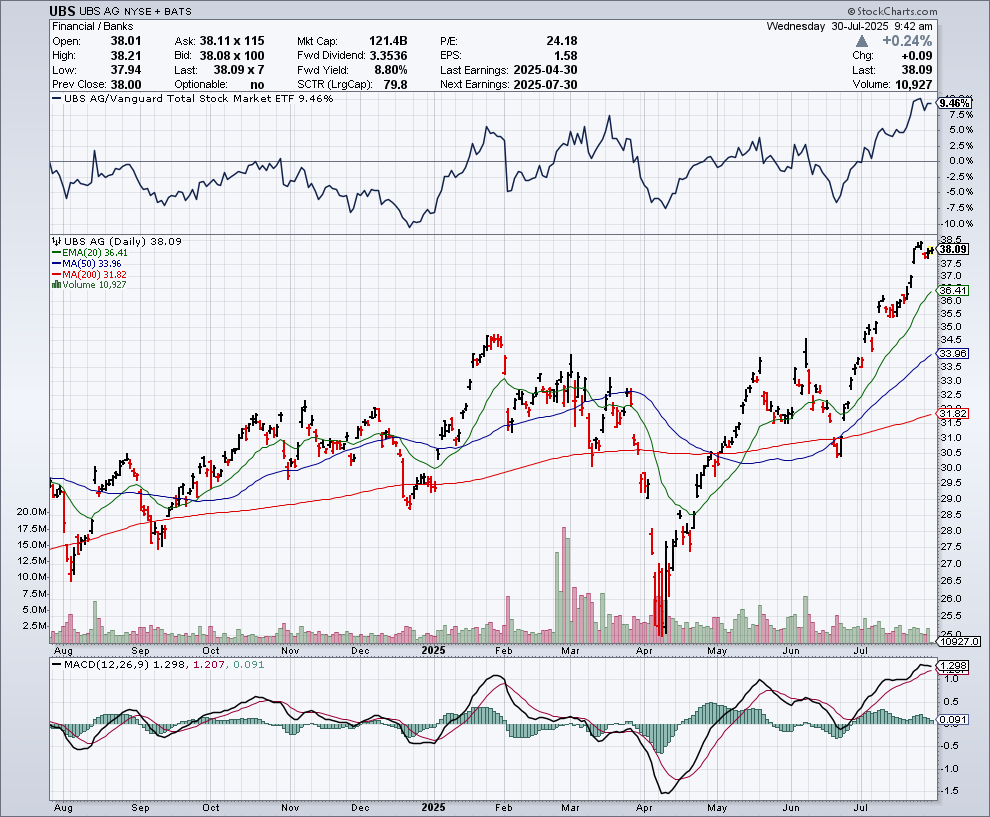
Task: Click the Next Earnings date 2025-07-30
Action: pyautogui.click(x=546, y=85)
